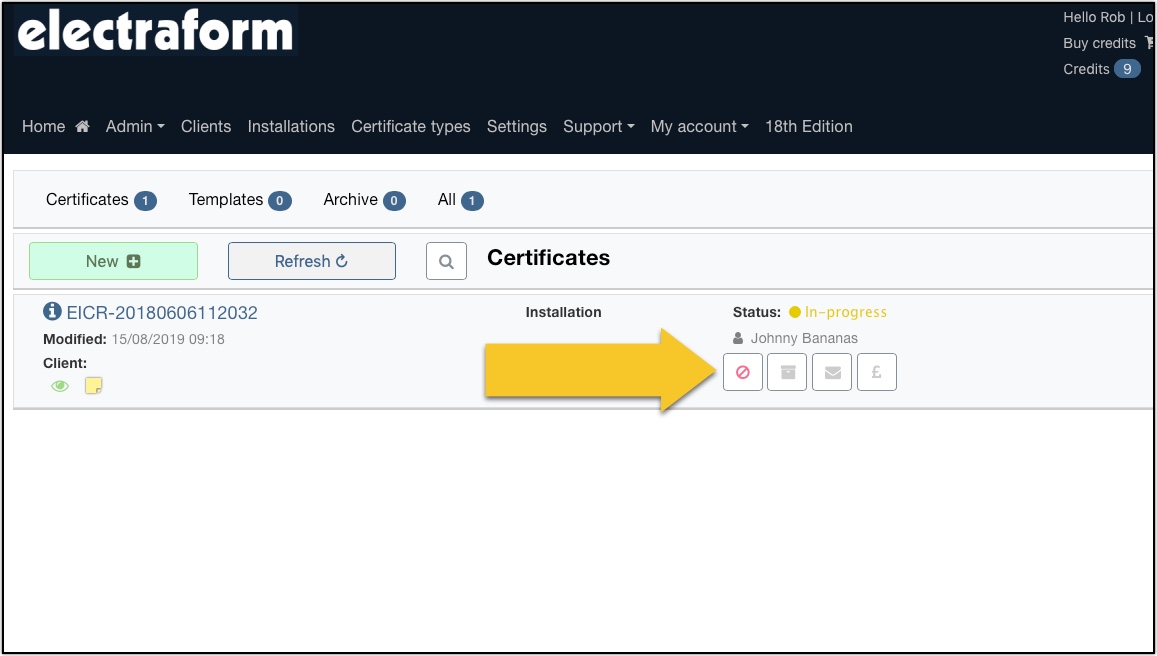Screen dimensions: 1157x656
Task: Open Settings in navigation bar
Action: [x=517, y=126]
